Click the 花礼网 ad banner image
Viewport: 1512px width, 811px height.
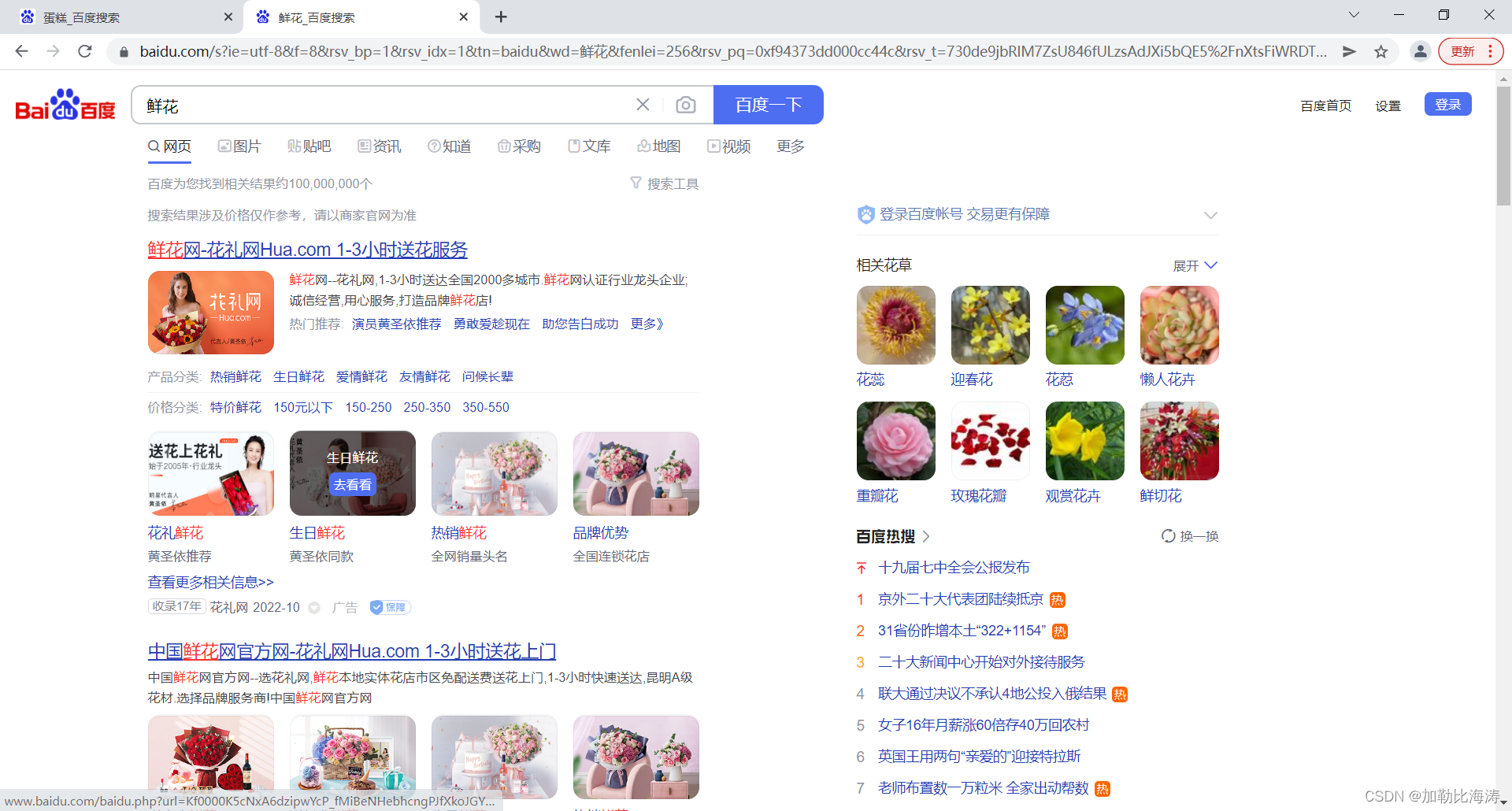pyautogui.click(x=211, y=313)
